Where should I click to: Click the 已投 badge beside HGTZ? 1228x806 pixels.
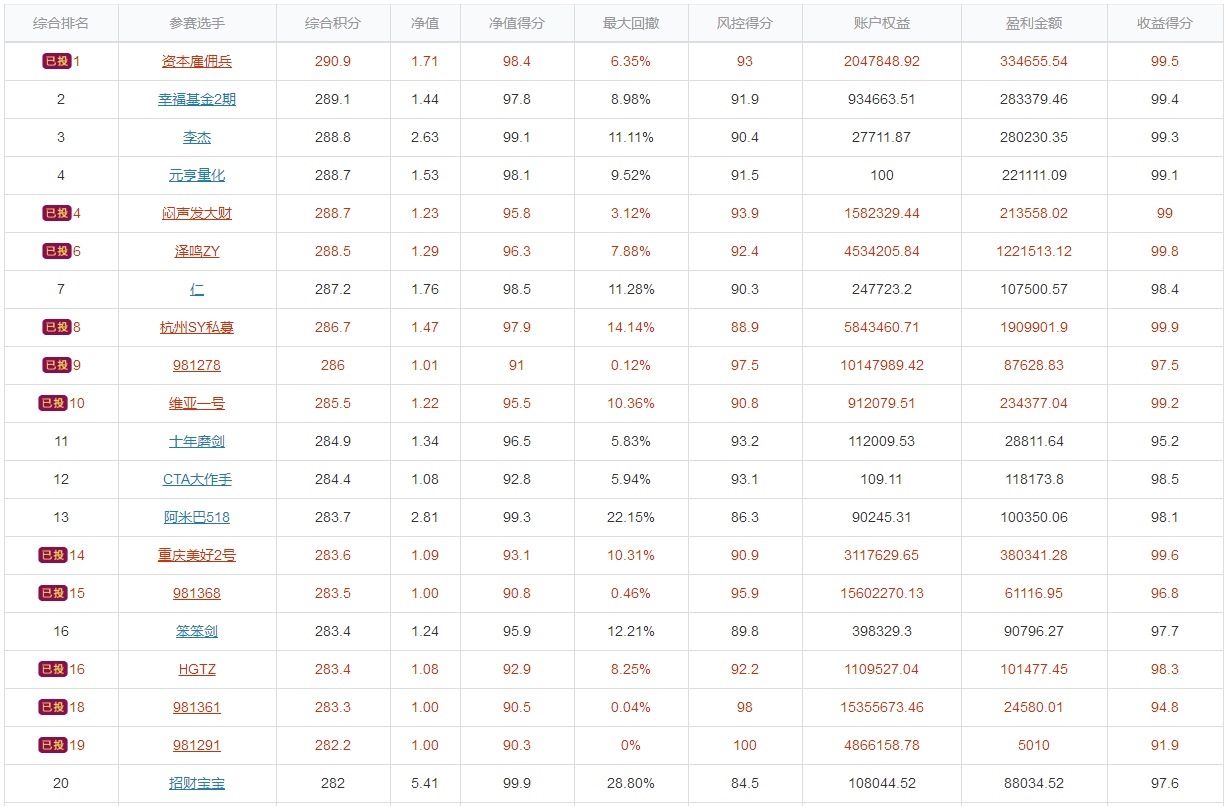pos(53,669)
